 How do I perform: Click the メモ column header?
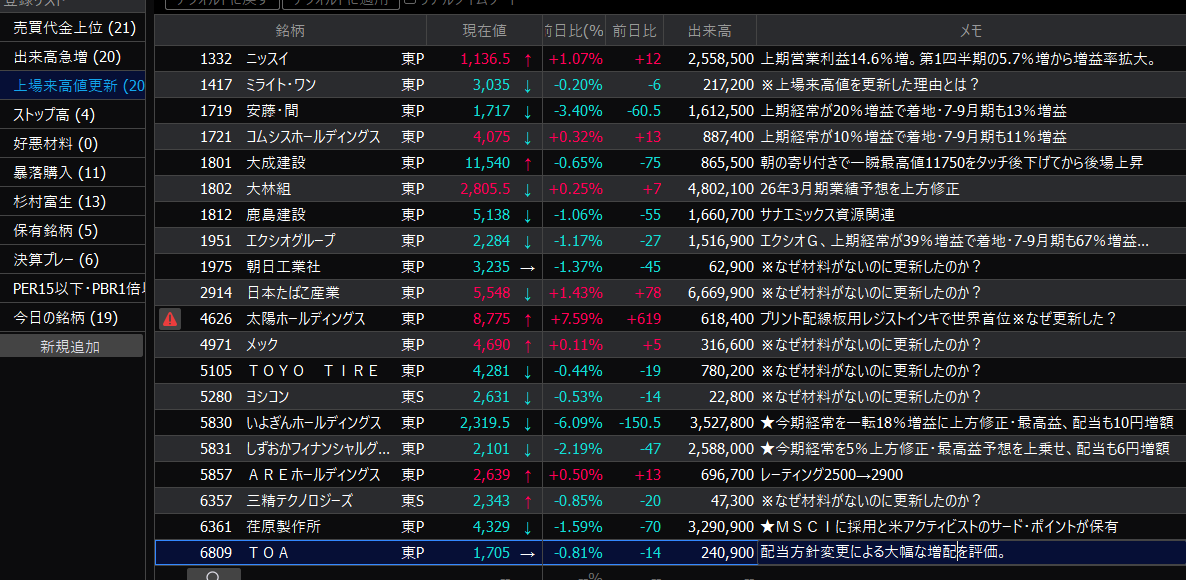click(x=970, y=31)
